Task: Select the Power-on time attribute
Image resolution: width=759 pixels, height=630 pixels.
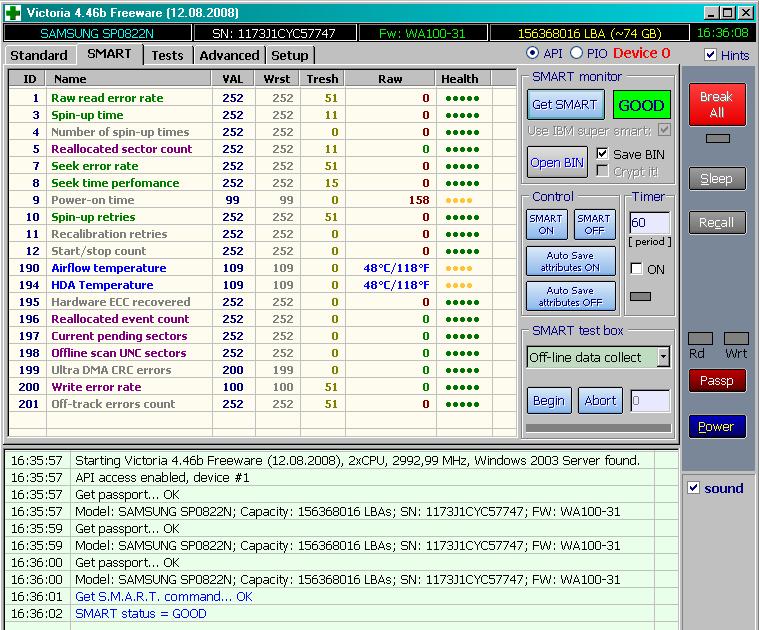Action: click(x=263, y=200)
